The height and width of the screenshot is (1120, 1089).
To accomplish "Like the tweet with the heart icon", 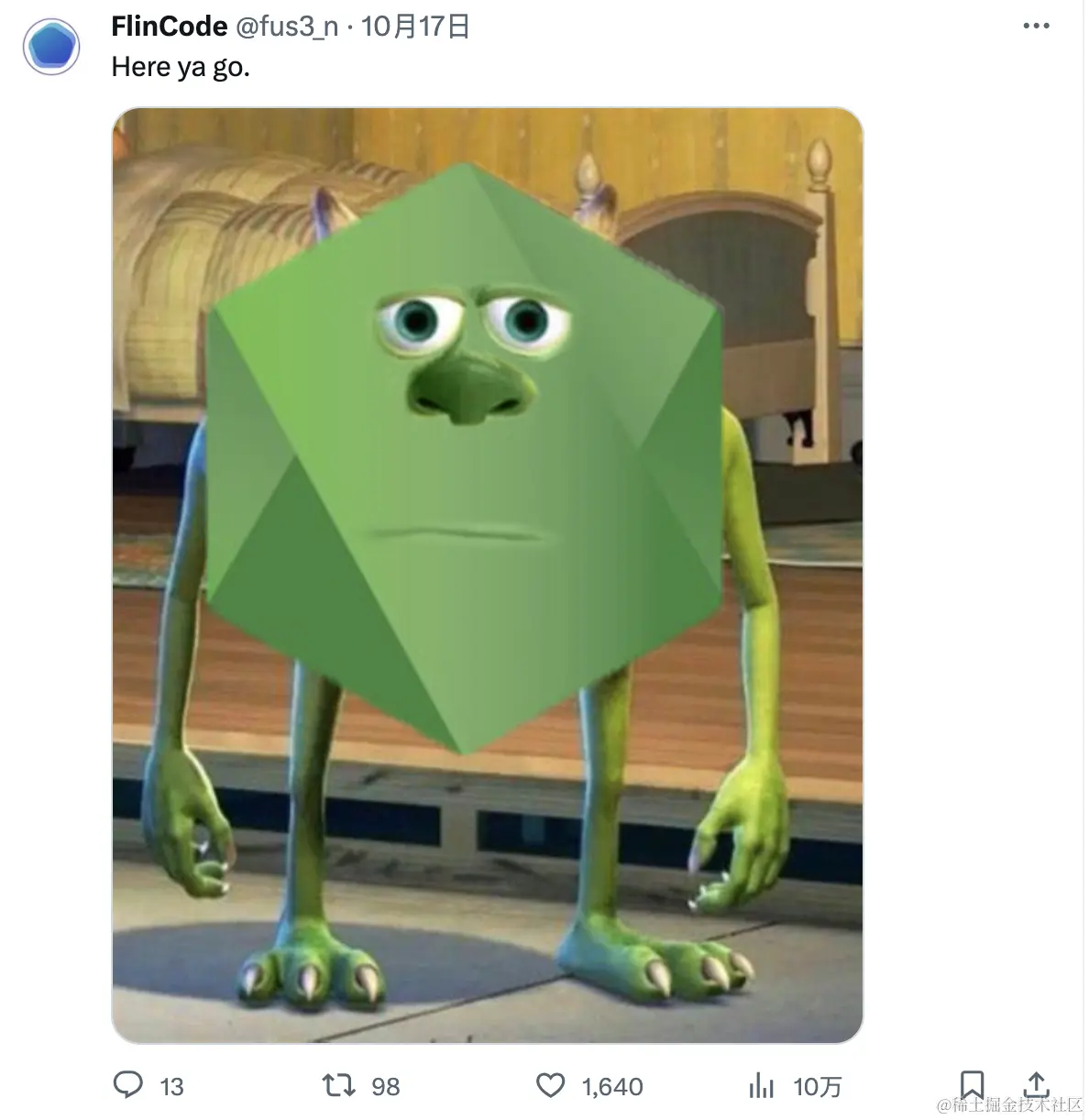I will pos(550,1086).
